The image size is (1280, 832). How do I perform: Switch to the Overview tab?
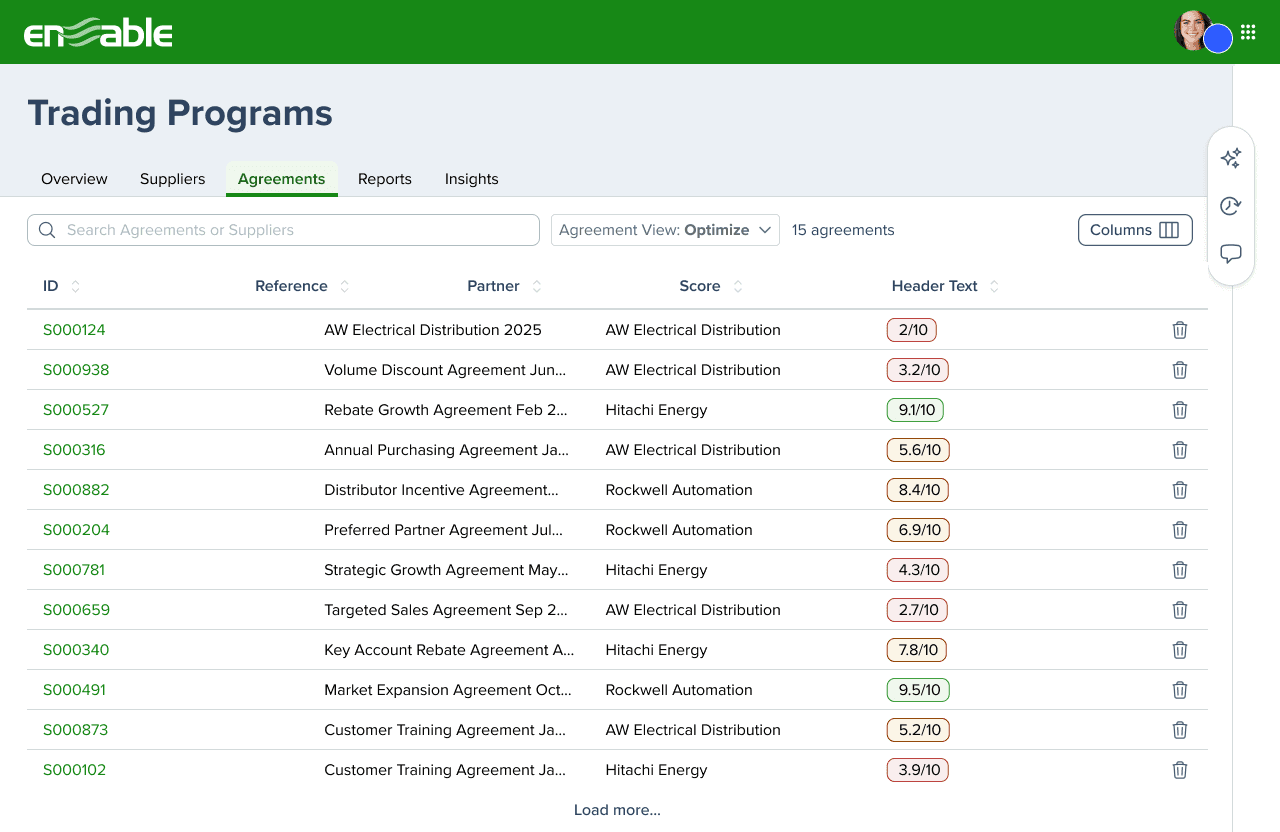coord(74,179)
